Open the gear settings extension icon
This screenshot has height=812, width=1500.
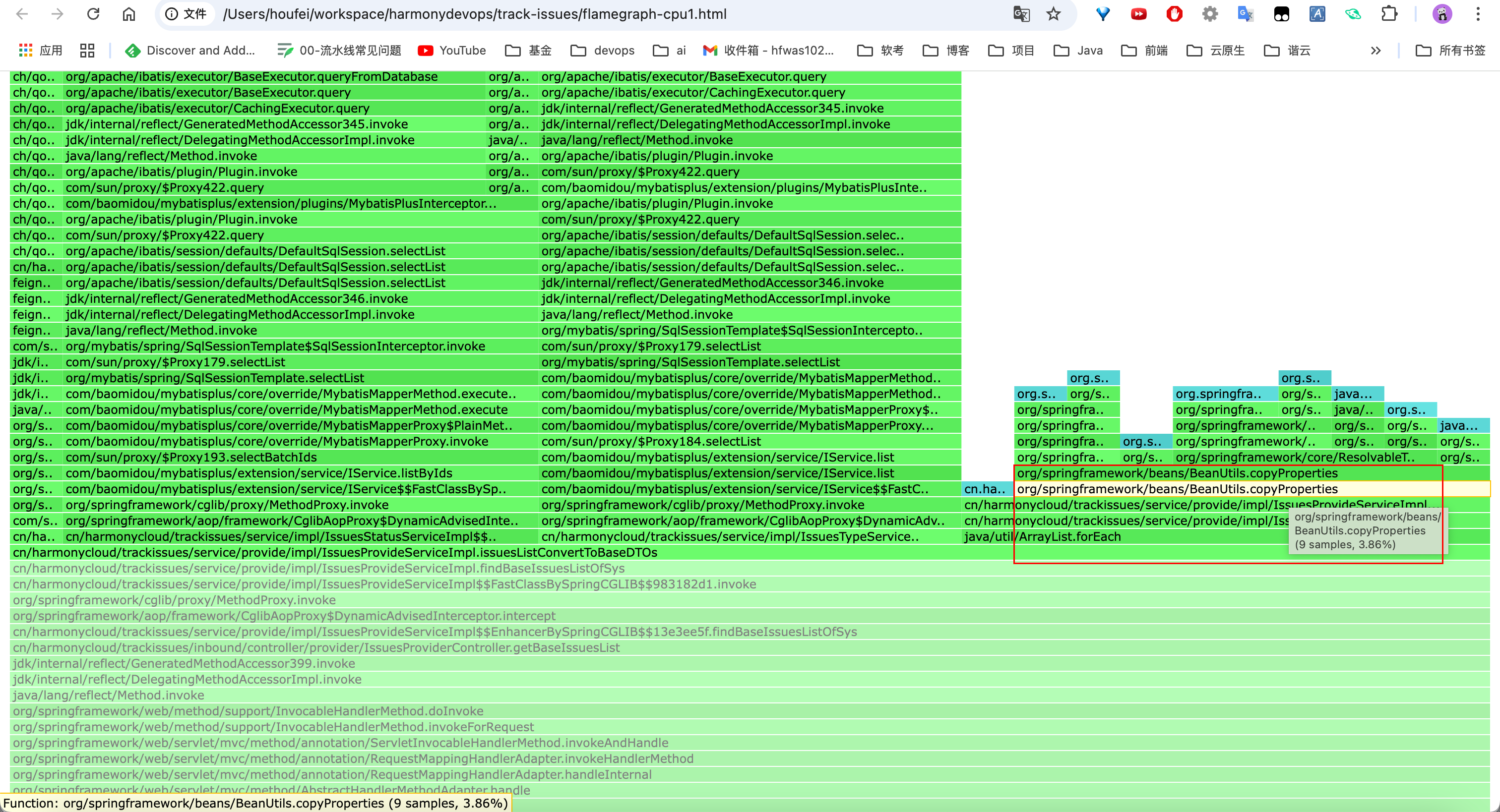tap(1210, 14)
